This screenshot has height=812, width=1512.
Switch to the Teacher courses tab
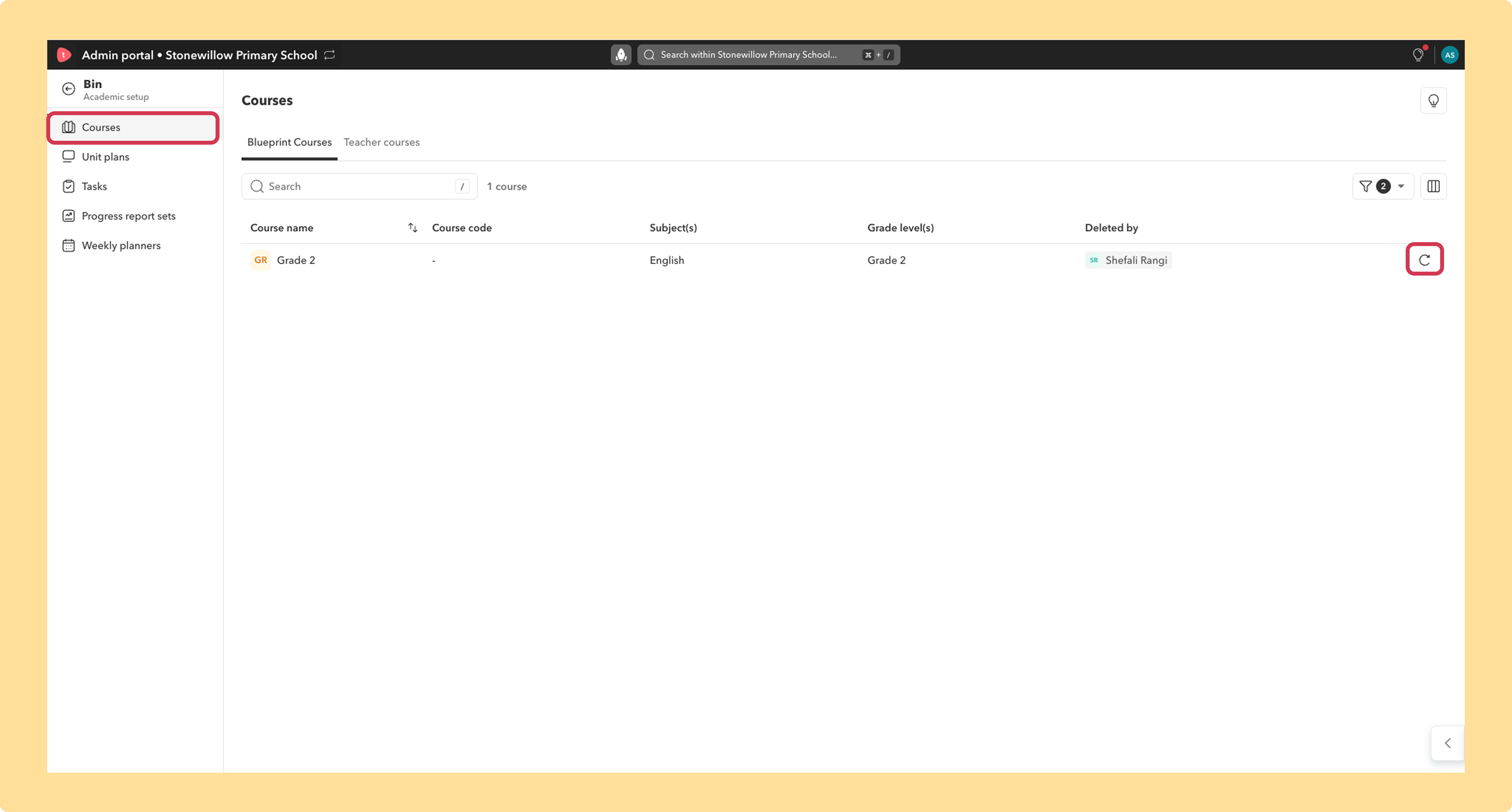coord(381,142)
